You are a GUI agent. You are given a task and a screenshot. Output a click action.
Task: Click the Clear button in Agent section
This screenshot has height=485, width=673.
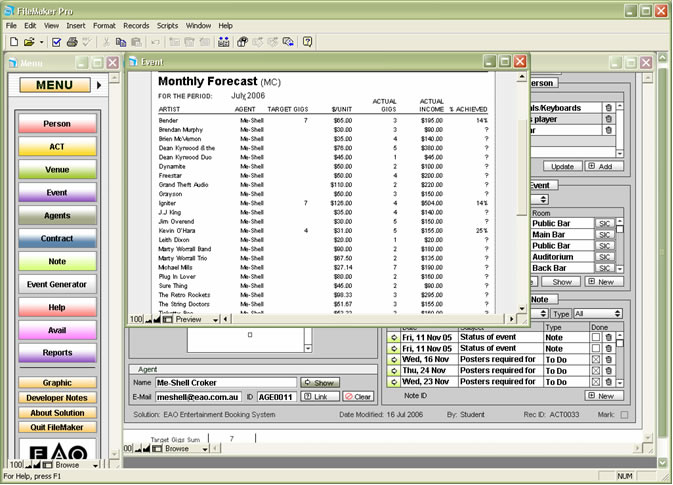pyautogui.click(x=358, y=397)
